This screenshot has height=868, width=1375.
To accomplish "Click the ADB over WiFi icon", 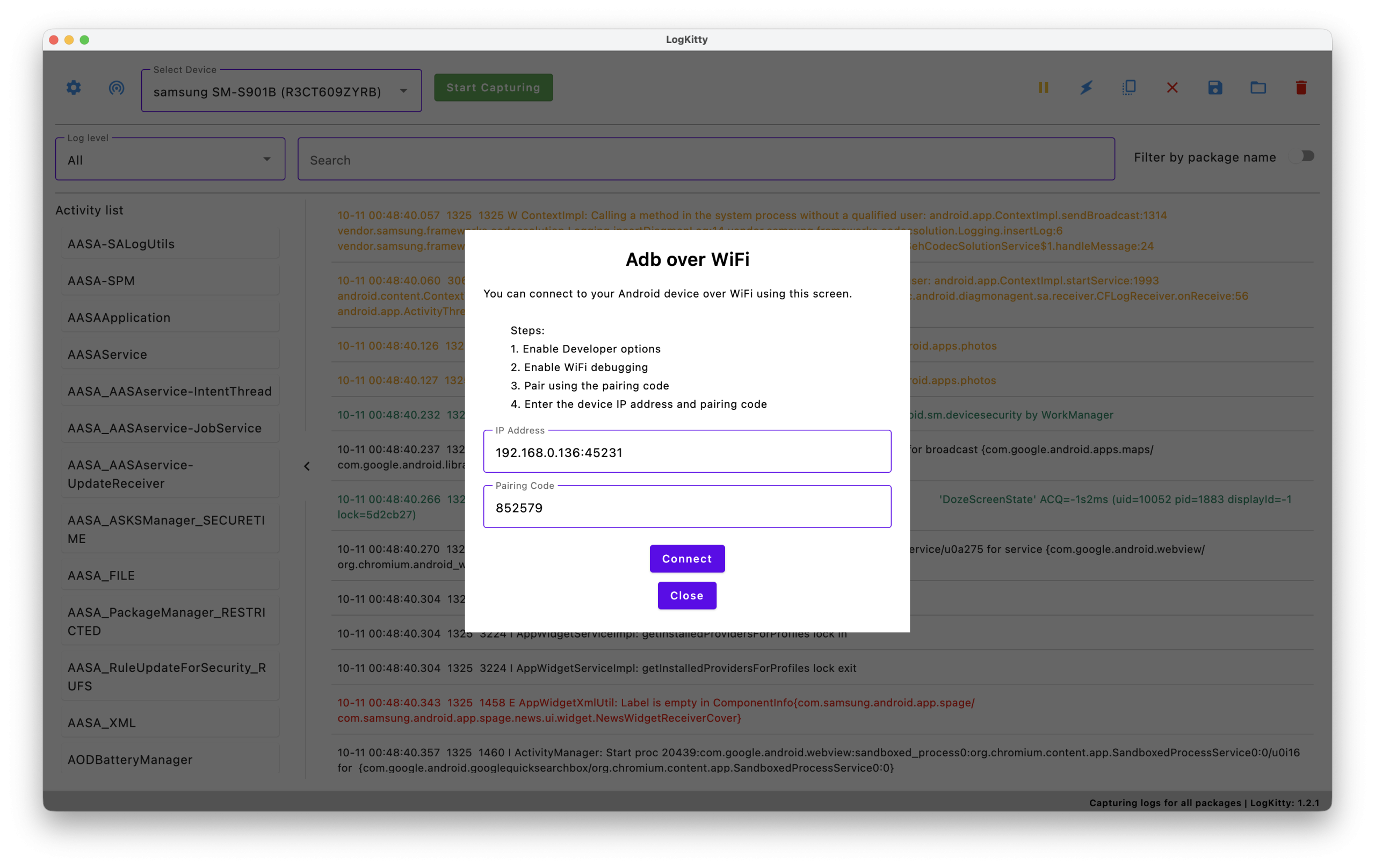I will [x=117, y=88].
